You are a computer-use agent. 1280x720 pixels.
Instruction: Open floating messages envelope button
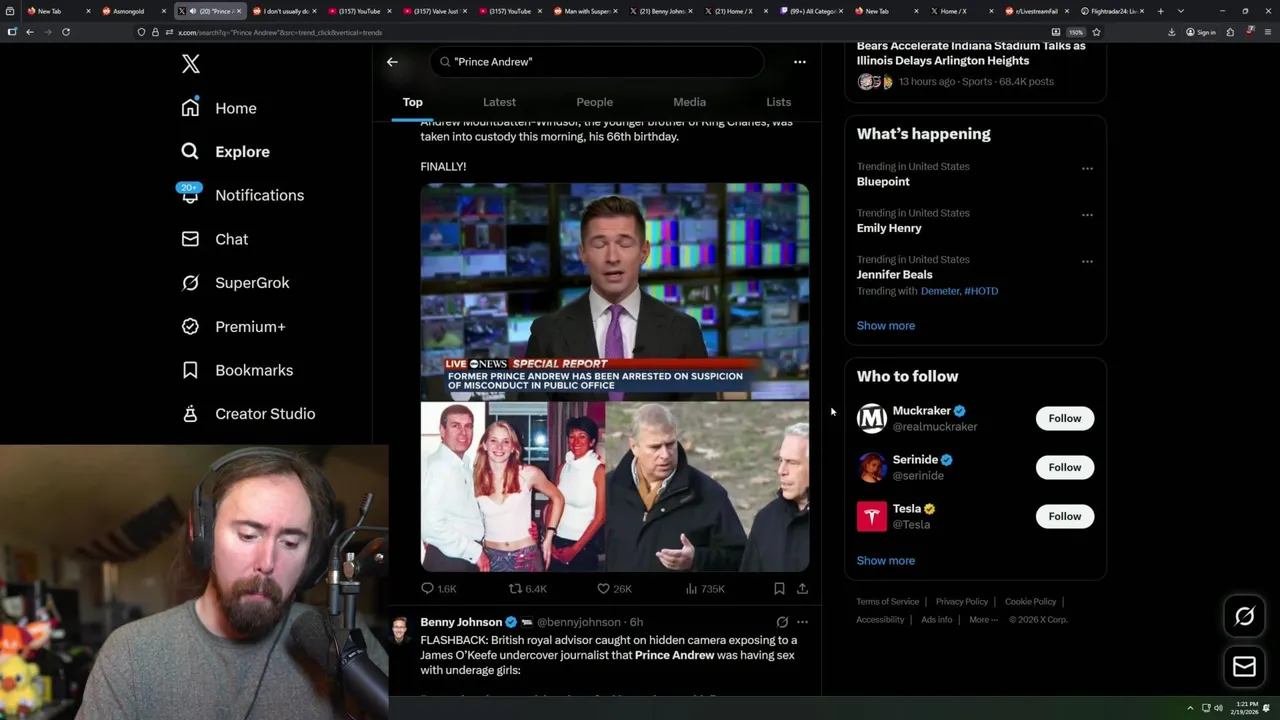[1244, 666]
